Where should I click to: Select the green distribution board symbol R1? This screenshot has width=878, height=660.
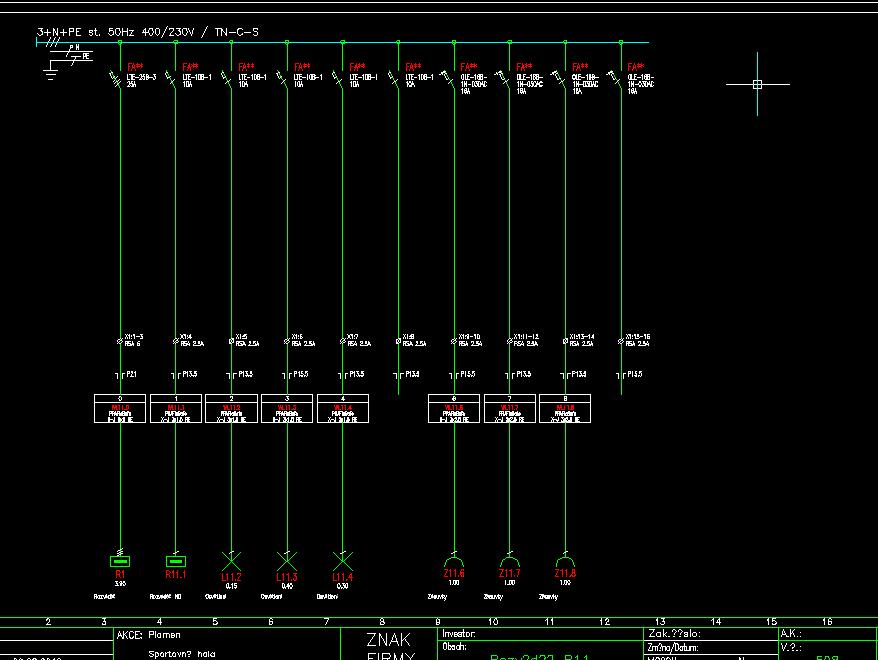[120, 561]
